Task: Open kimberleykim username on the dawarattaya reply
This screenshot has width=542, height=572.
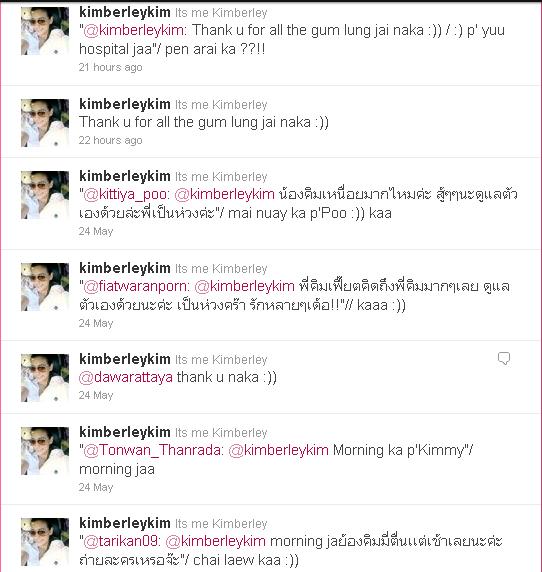Action: click(125, 359)
